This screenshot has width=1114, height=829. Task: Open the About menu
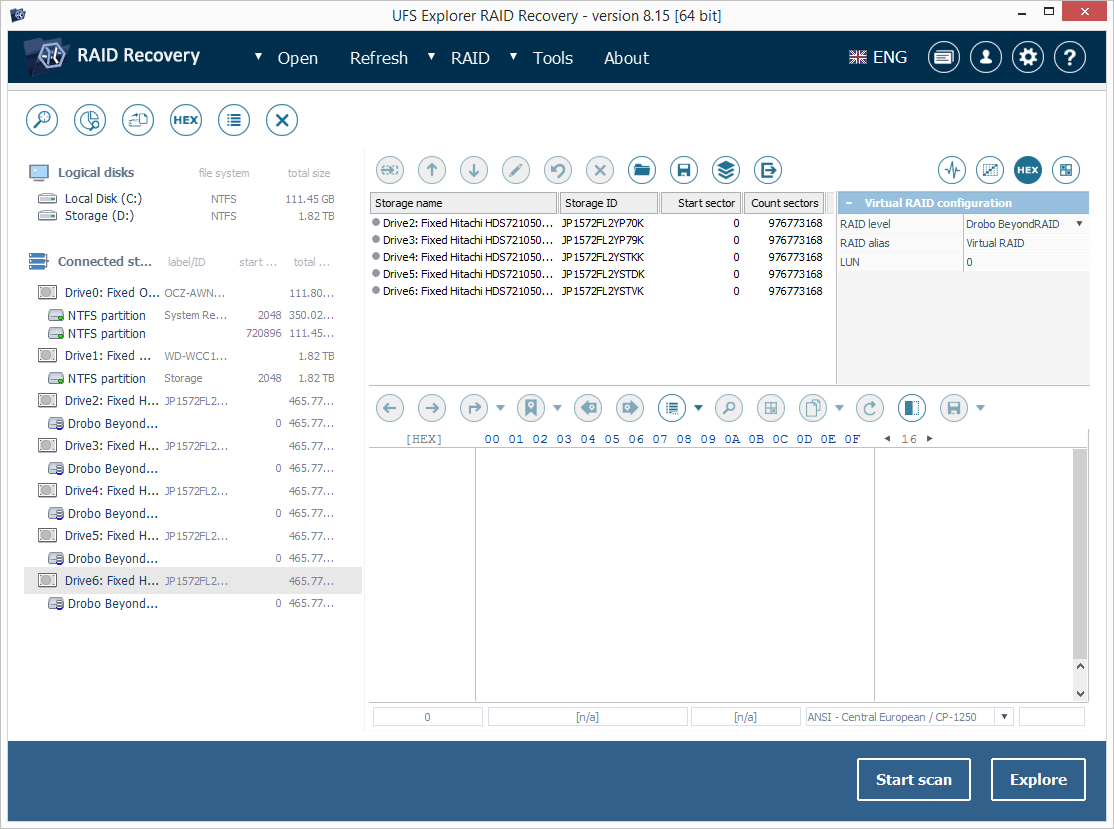click(x=627, y=58)
